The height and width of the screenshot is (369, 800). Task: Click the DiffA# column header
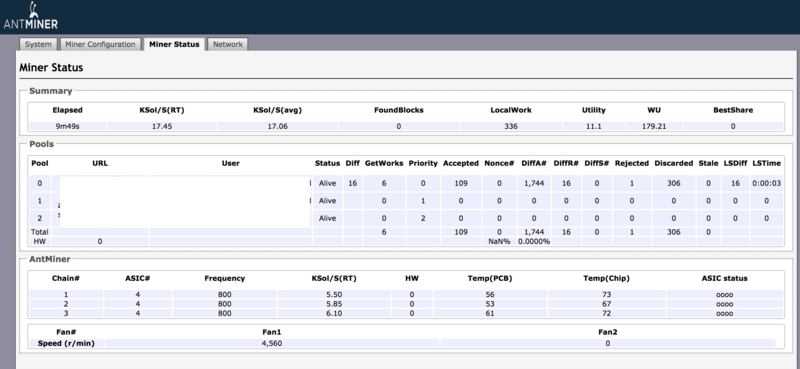tap(534, 163)
